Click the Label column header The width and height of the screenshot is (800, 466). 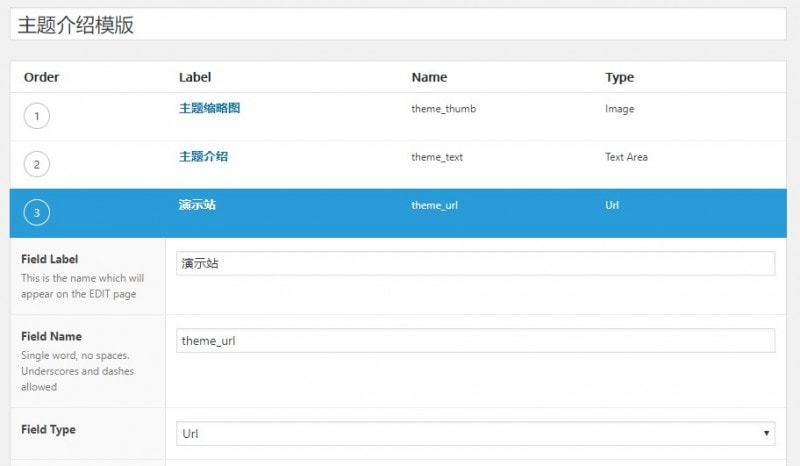[x=195, y=77]
